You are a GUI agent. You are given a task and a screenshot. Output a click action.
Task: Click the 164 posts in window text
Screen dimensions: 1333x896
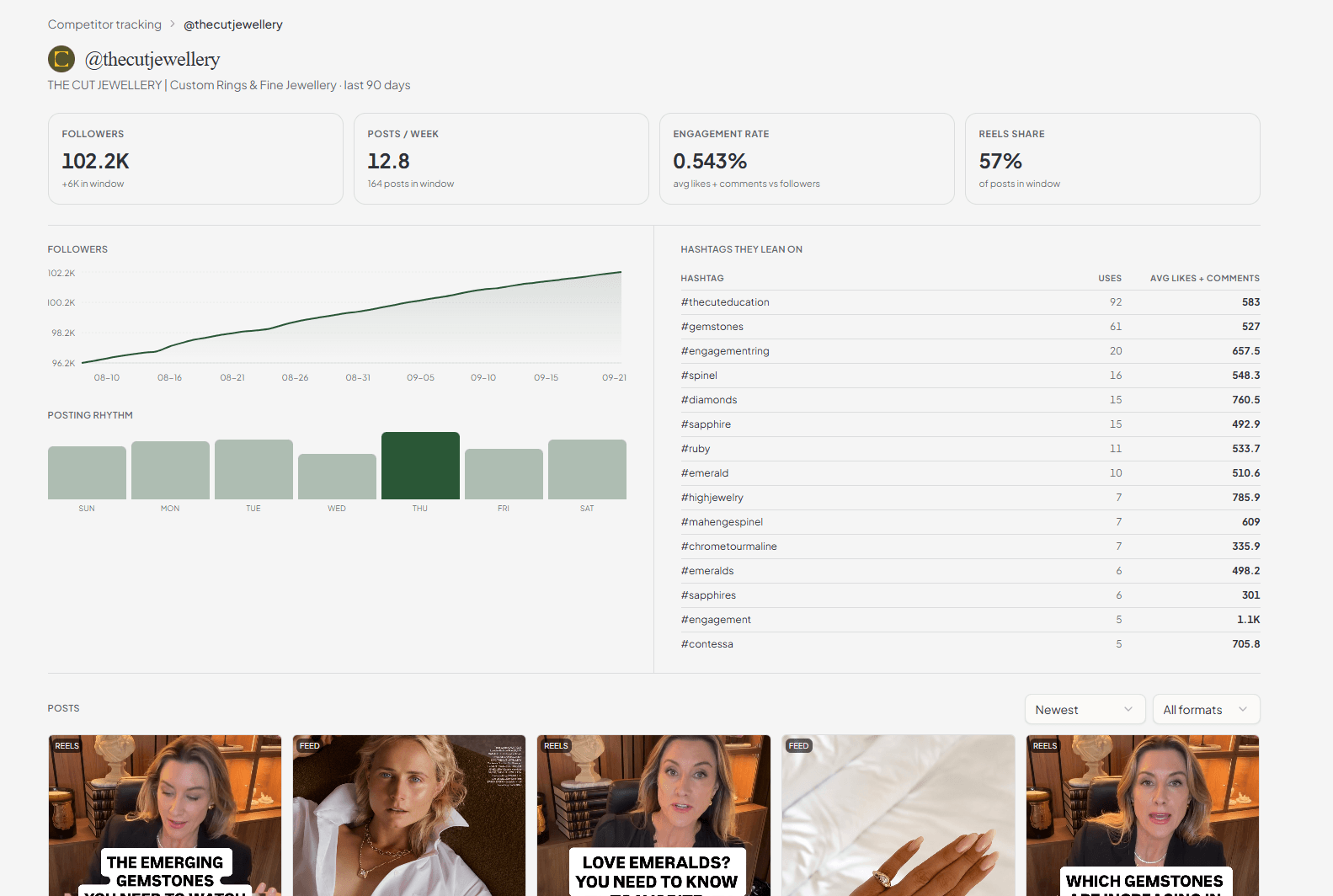[x=410, y=184]
